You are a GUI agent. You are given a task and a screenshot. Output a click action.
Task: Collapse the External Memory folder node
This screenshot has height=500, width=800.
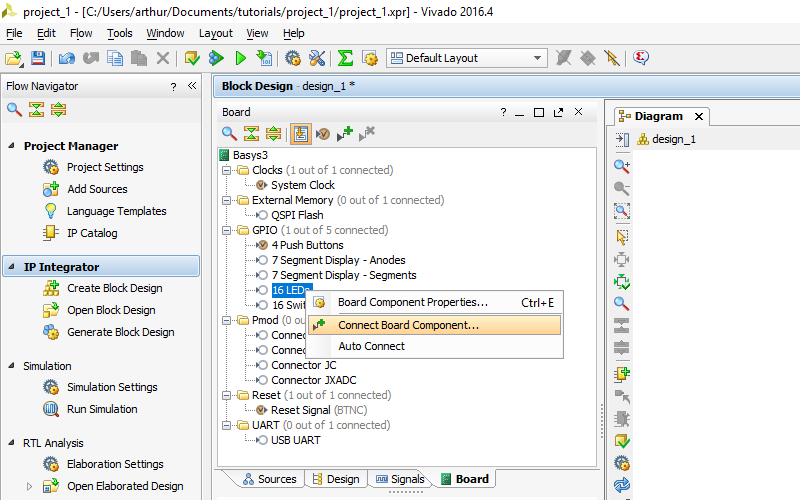point(227,201)
